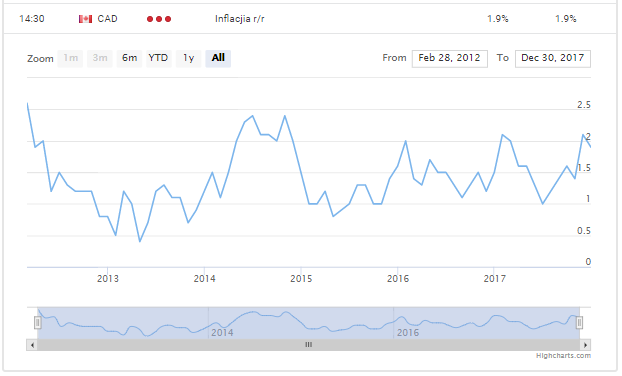Viewport: 622px width, 376px height.
Task: Click the 2016 label in navigator
Action: (408, 332)
